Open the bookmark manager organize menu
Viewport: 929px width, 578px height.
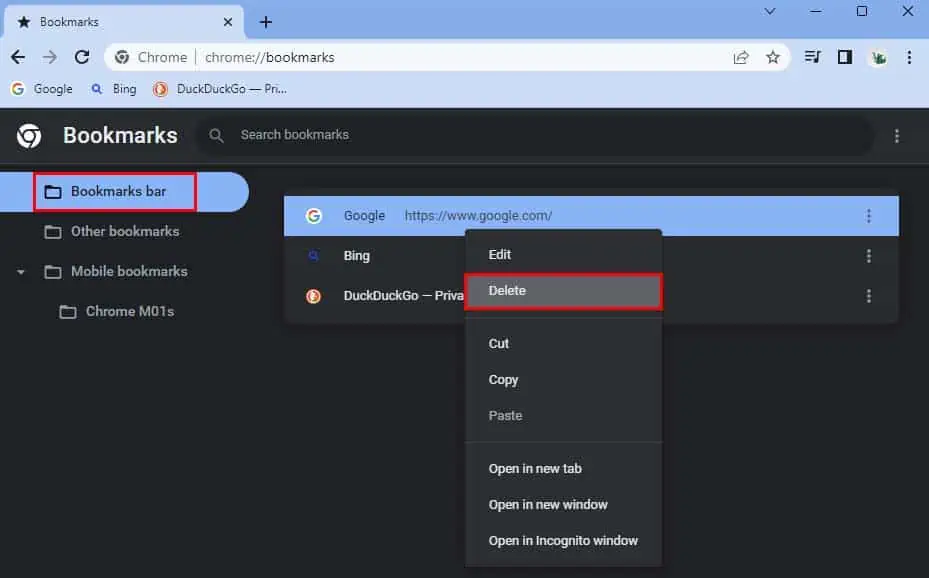click(897, 136)
